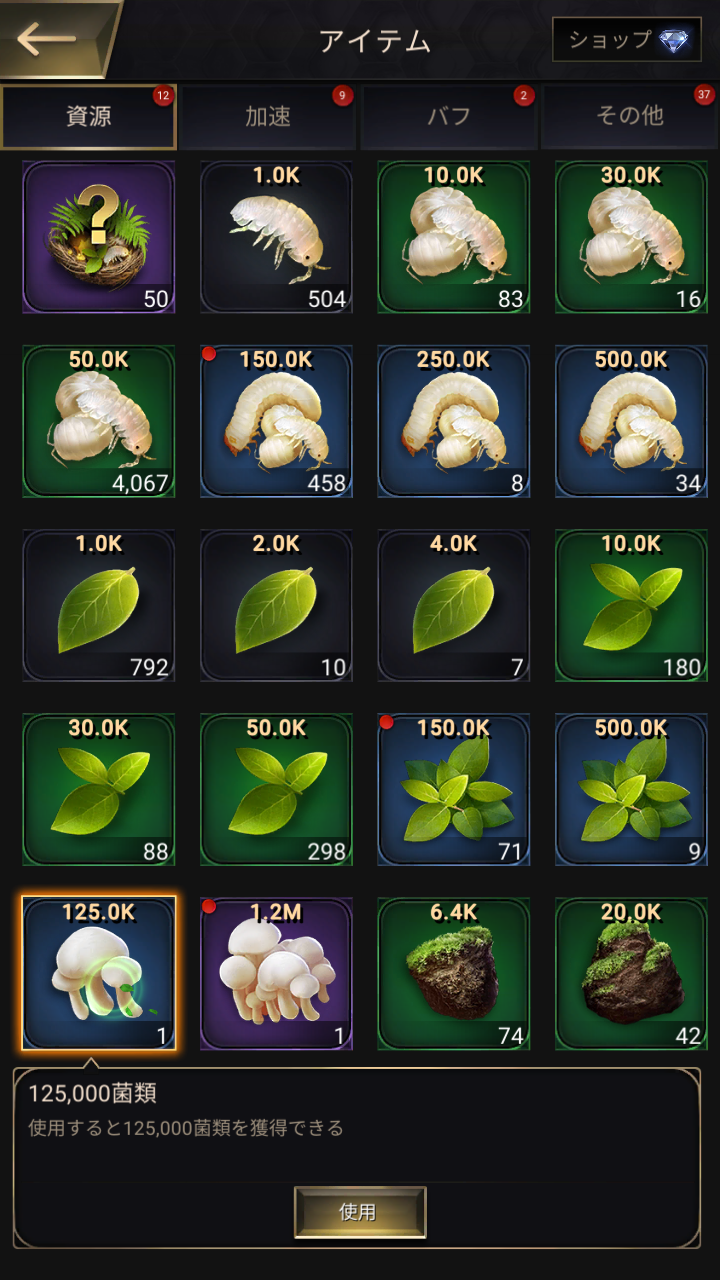Image resolution: width=720 pixels, height=1280 pixels.
Task: Go back using the arrow button
Action: click(48, 39)
